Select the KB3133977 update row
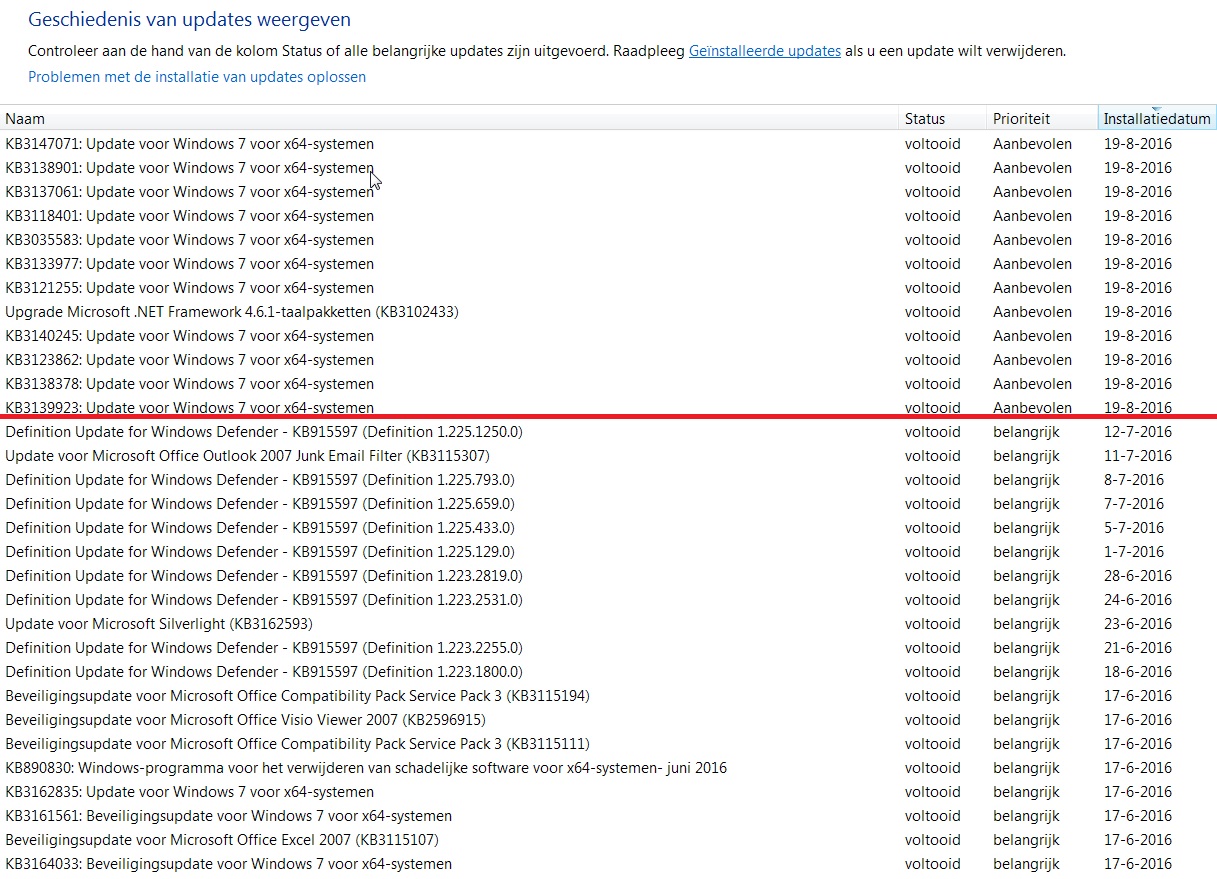The height and width of the screenshot is (879, 1217). (608, 264)
